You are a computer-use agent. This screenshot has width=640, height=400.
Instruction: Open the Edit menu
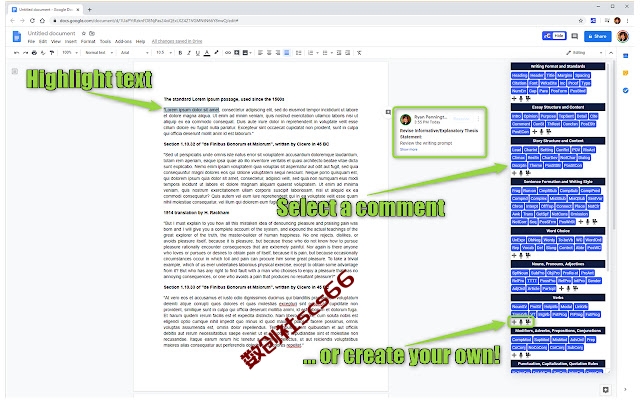coord(43,41)
